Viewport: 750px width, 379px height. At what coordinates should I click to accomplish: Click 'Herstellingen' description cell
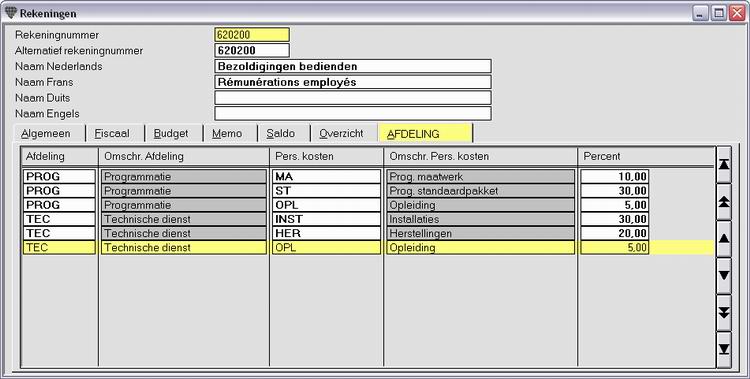[481, 233]
